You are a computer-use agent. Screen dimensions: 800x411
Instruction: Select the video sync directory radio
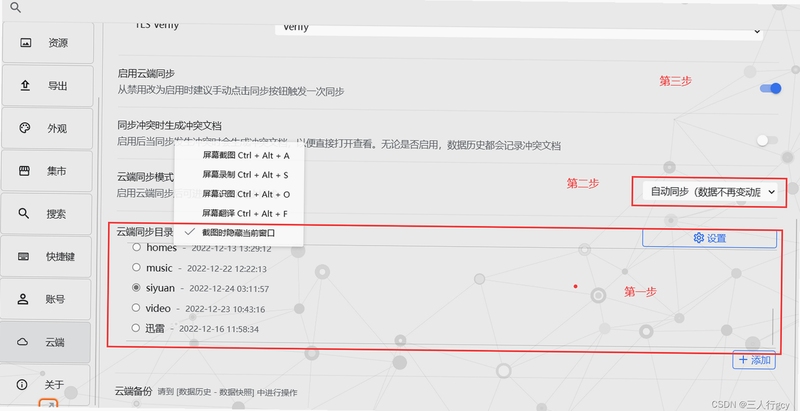tap(136, 308)
